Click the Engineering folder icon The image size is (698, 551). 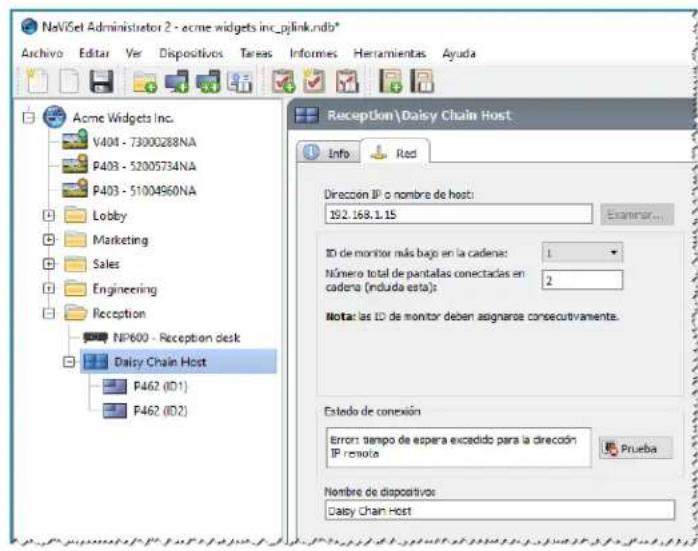click(75, 289)
